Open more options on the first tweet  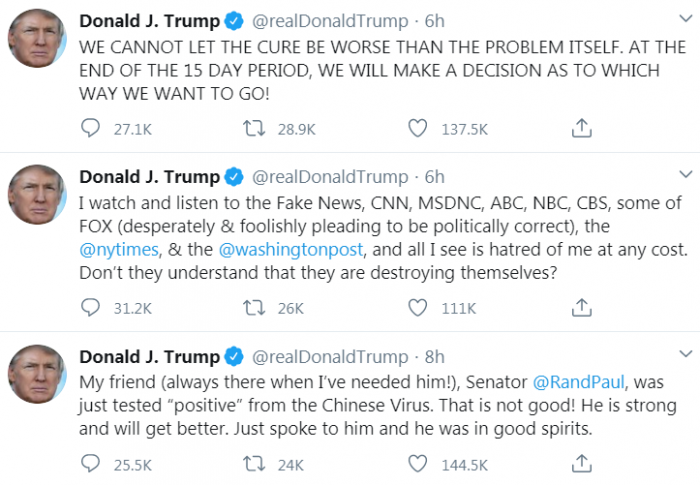(684, 19)
